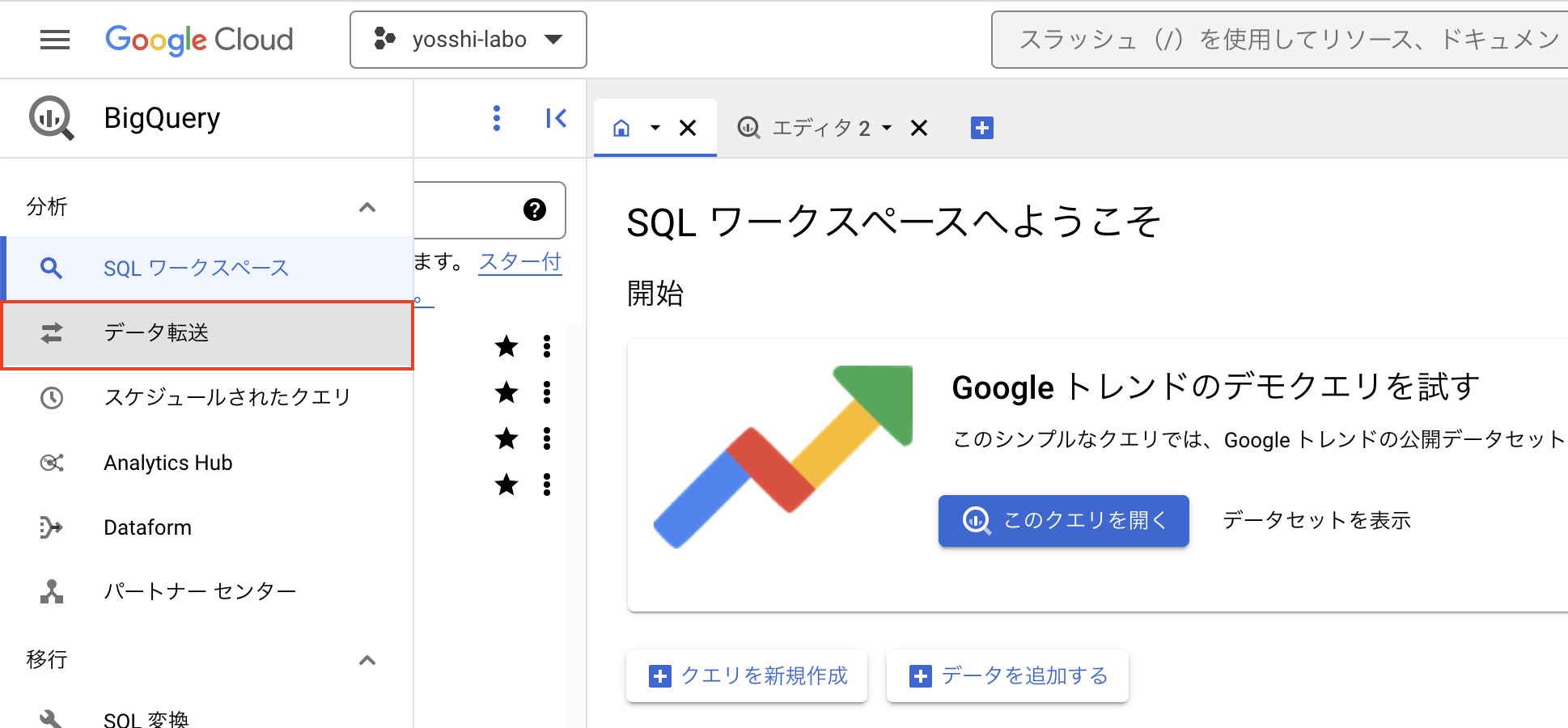Image resolution: width=1568 pixels, height=728 pixels.
Task: Open the help icon next to the search box
Action: (532, 210)
